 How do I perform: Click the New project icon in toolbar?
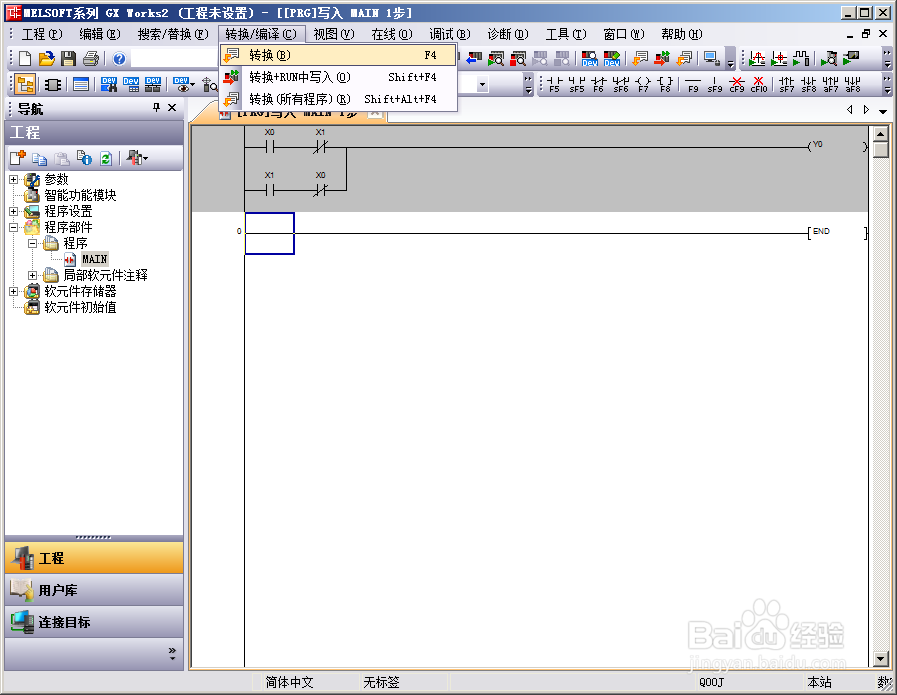(25, 58)
